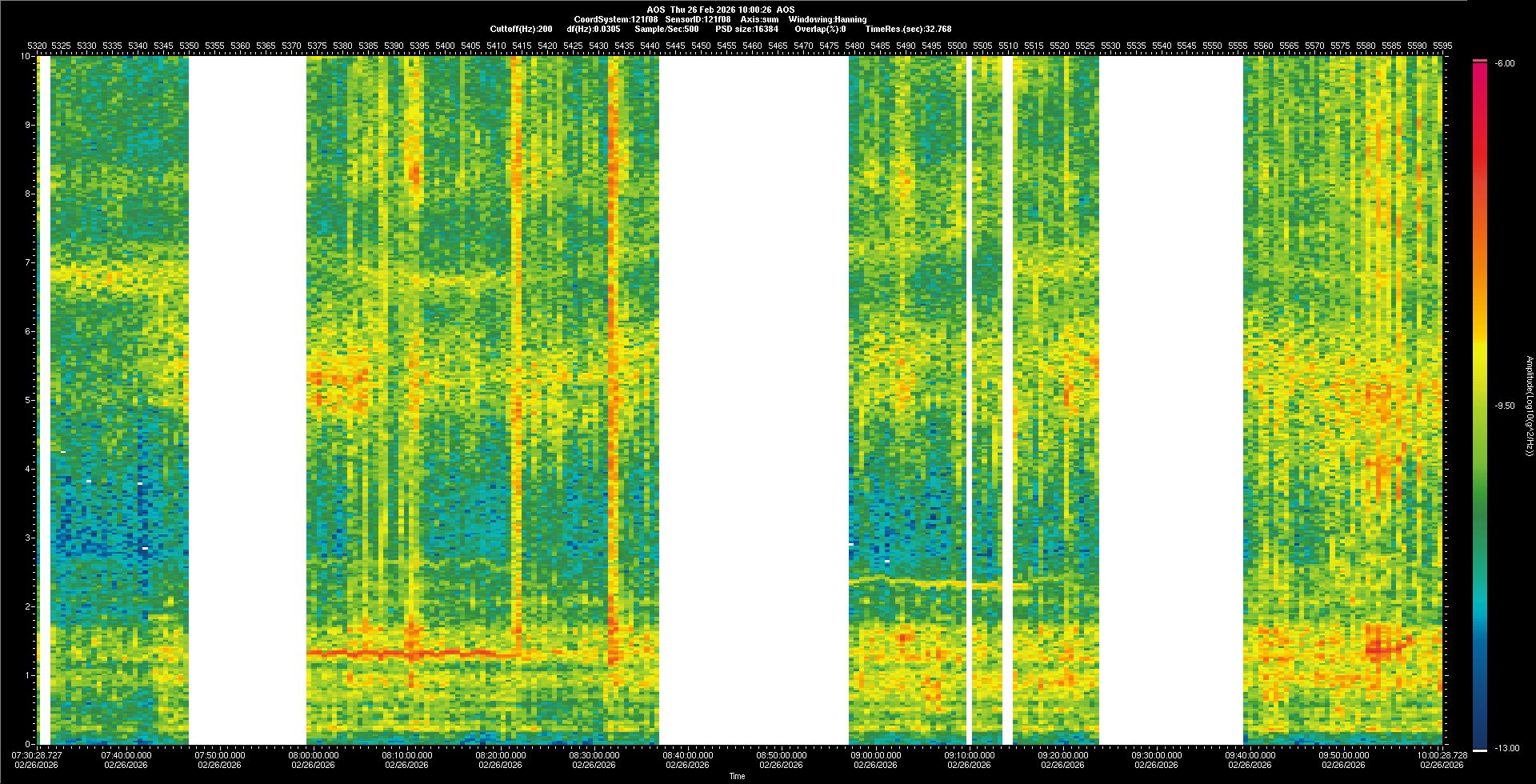Select the color scale minimum label -13.00
The image size is (1536, 784).
click(1507, 748)
